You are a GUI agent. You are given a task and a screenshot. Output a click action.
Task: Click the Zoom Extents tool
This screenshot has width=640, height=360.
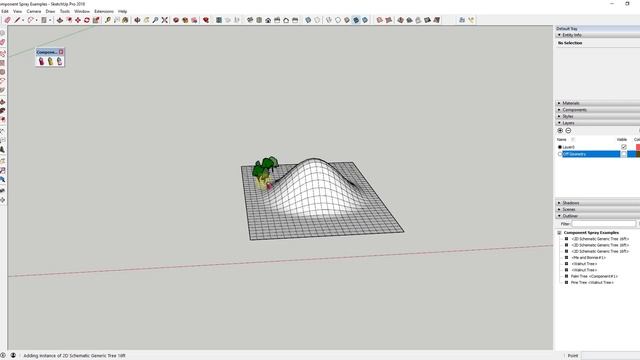click(164, 20)
